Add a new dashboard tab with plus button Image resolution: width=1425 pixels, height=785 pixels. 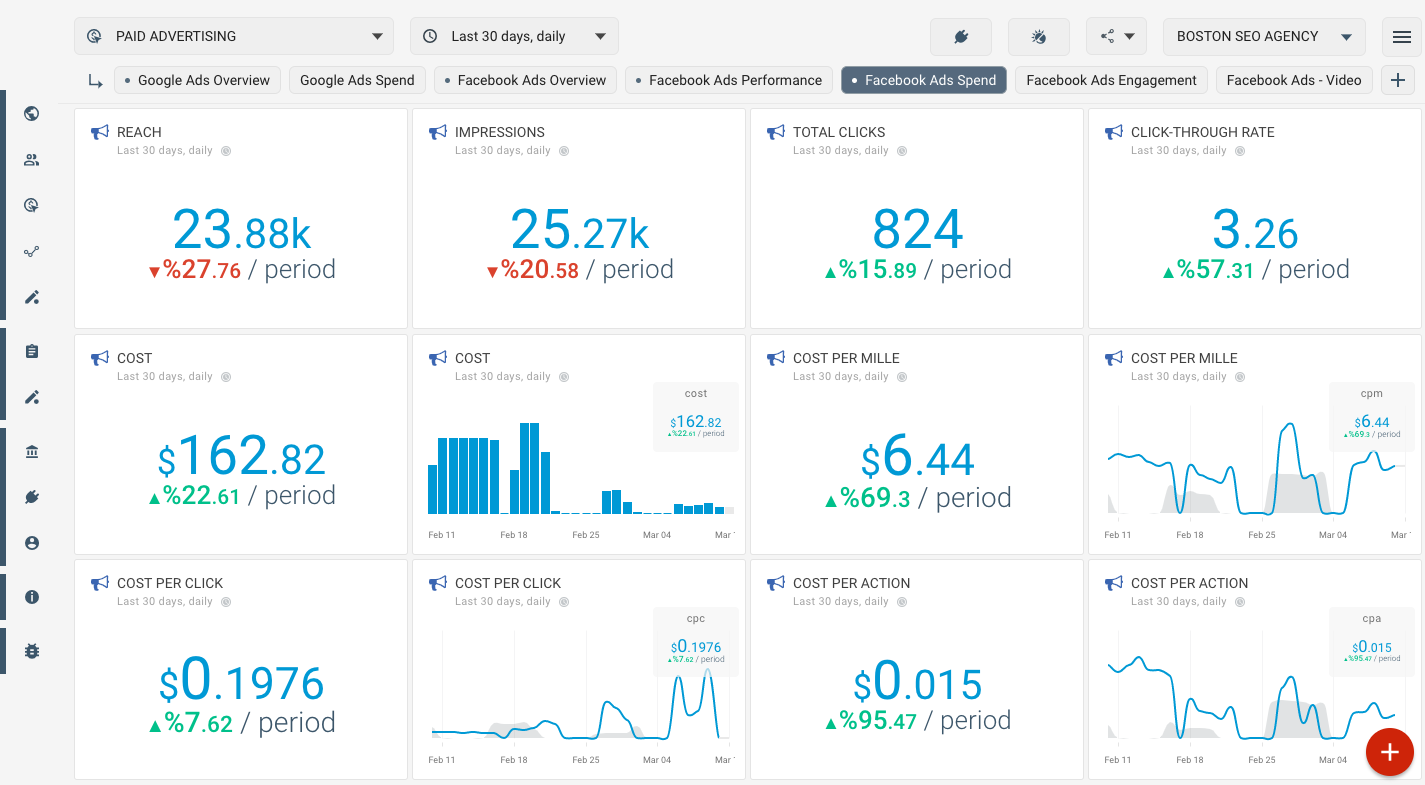tap(1397, 80)
